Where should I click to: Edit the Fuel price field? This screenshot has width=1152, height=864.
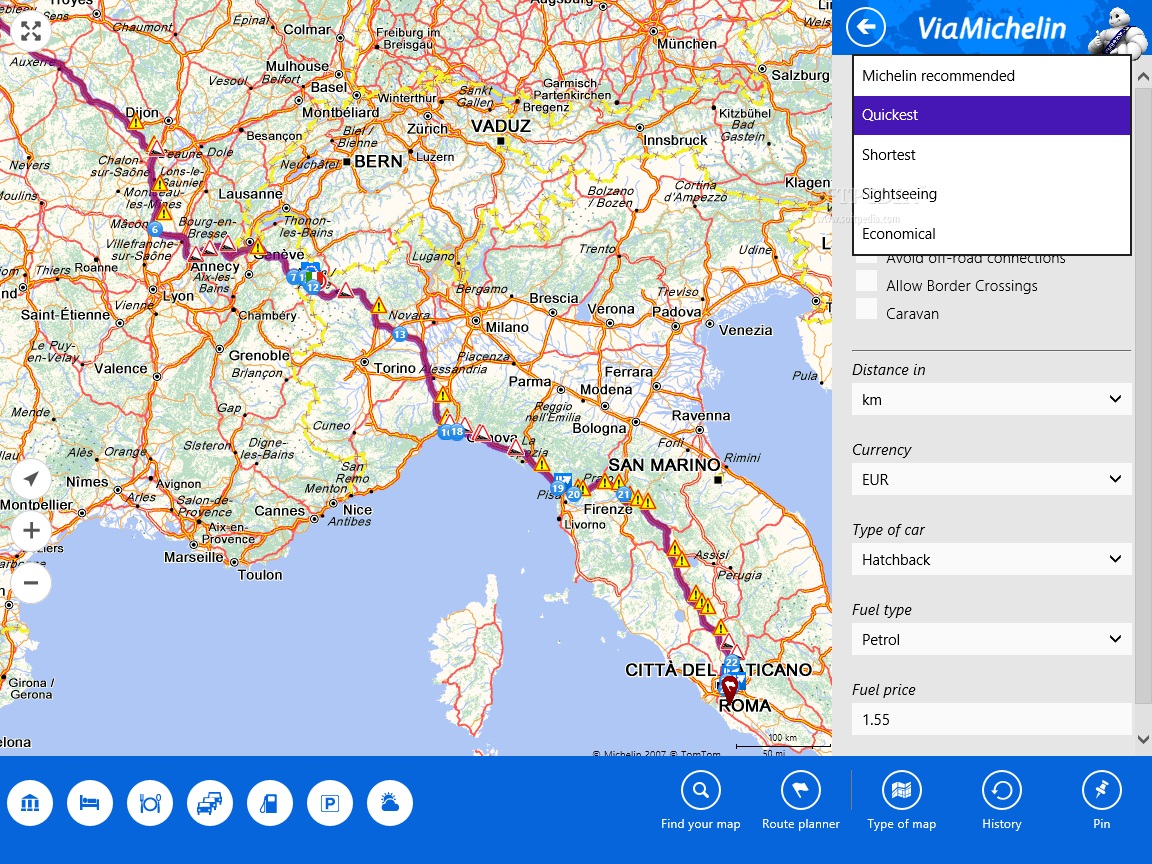(x=991, y=720)
